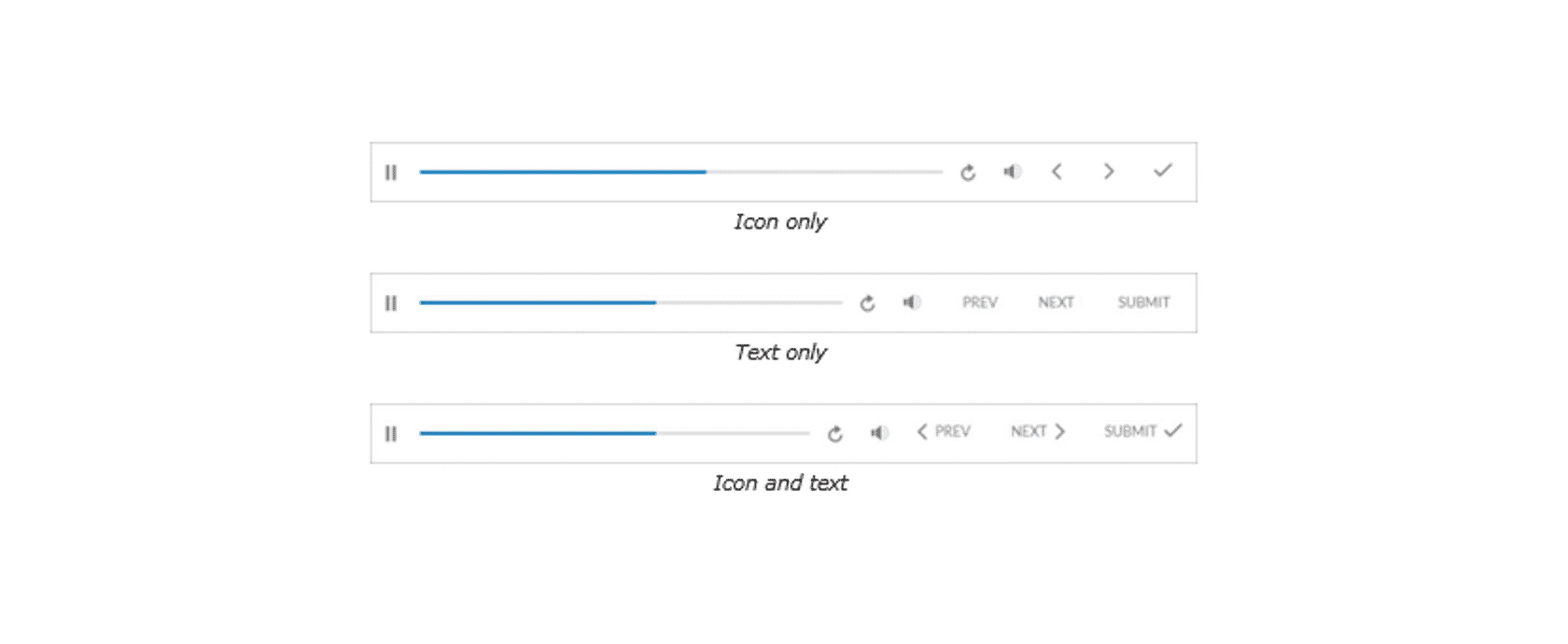Click the replay icon in the Text only bar
Screen dimensions: 1568x644
tap(867, 303)
